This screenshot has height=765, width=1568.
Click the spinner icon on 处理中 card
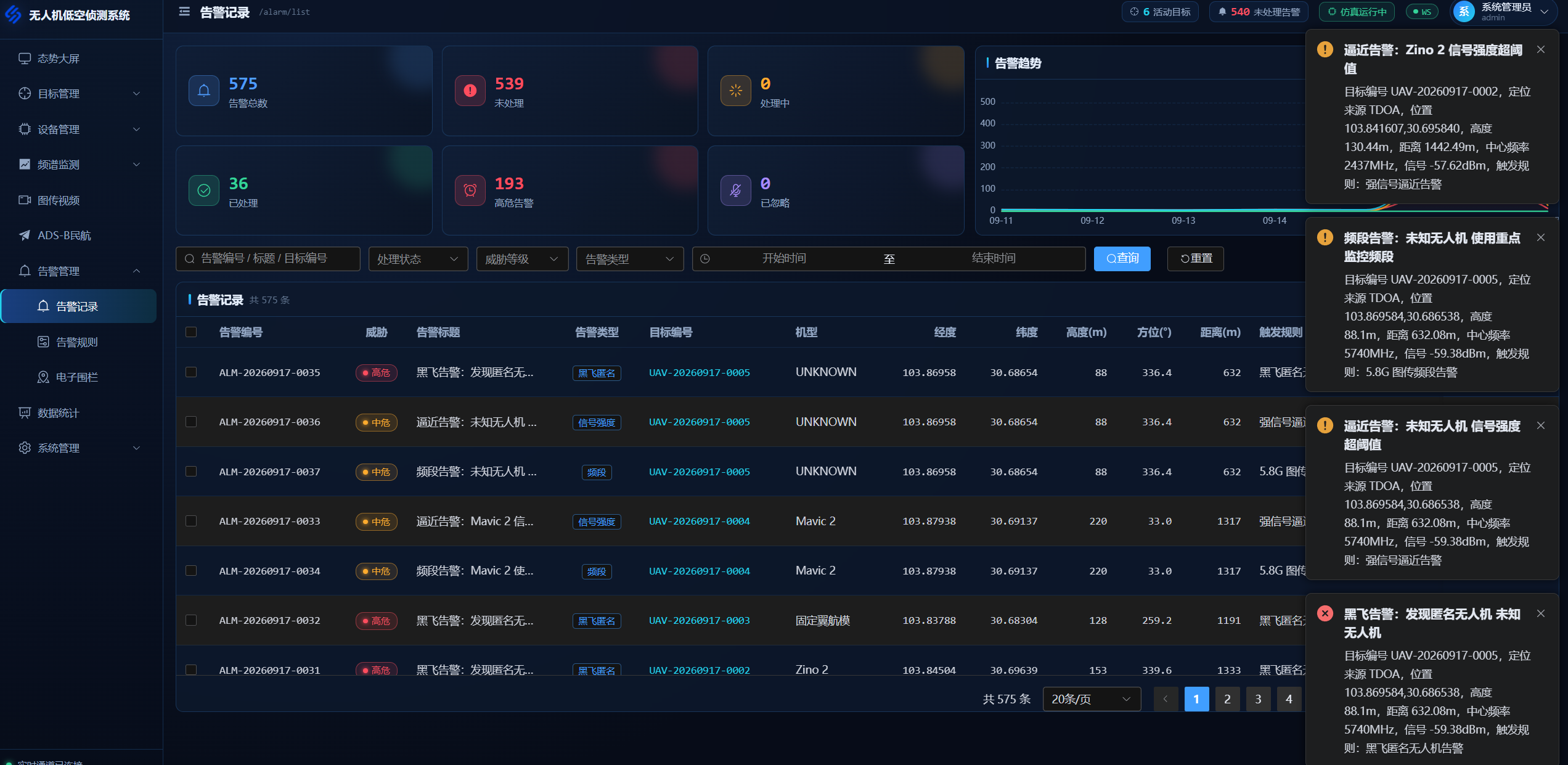736,91
